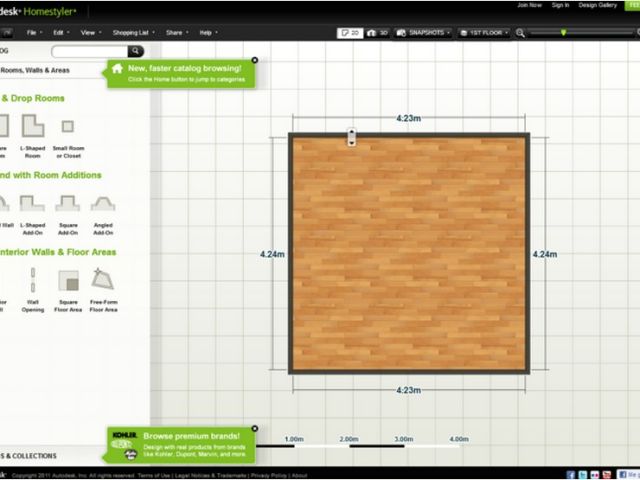Toggle the 3D view mode

(x=377, y=32)
